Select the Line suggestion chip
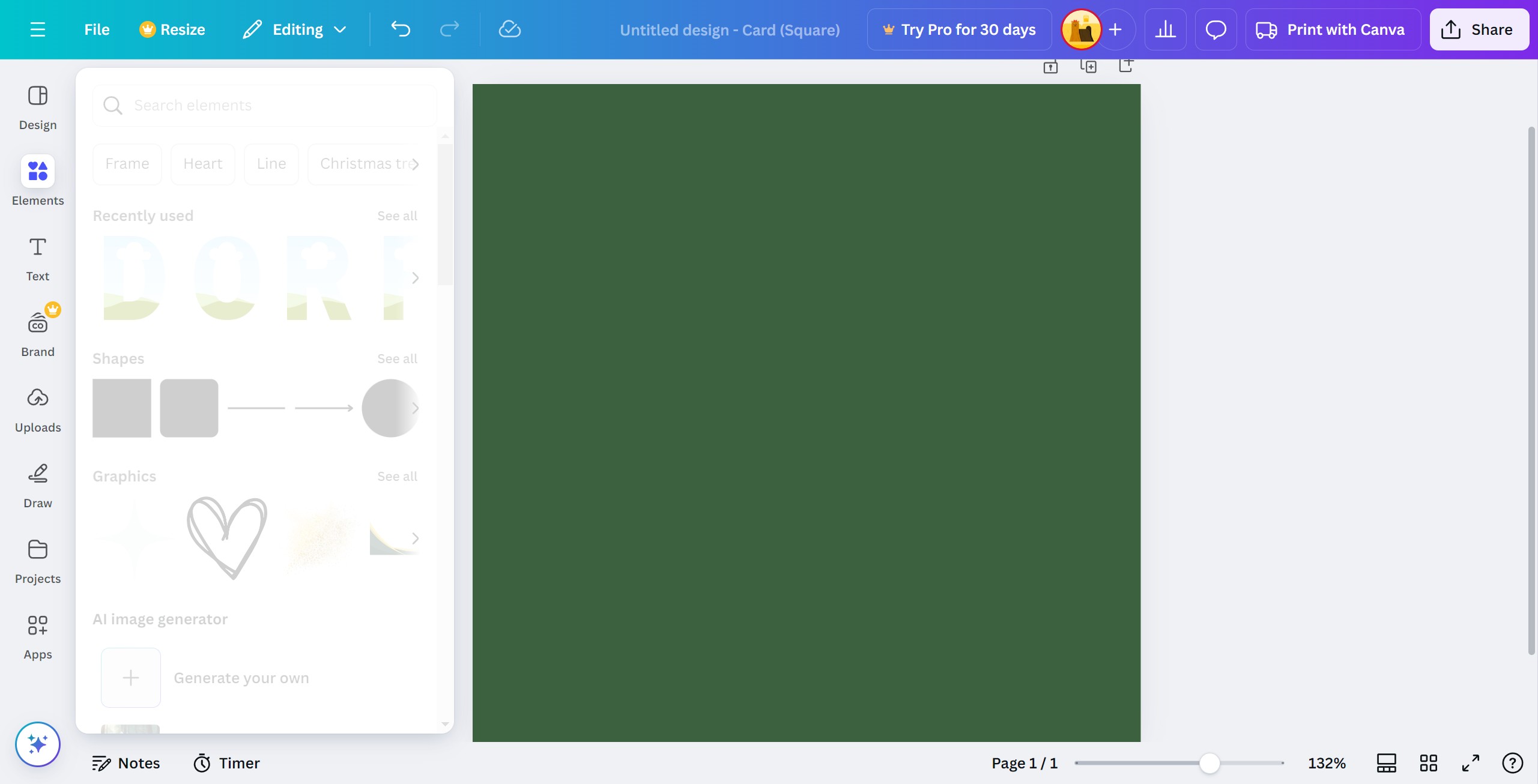Screen dimensions: 1538x784 [x=271, y=164]
